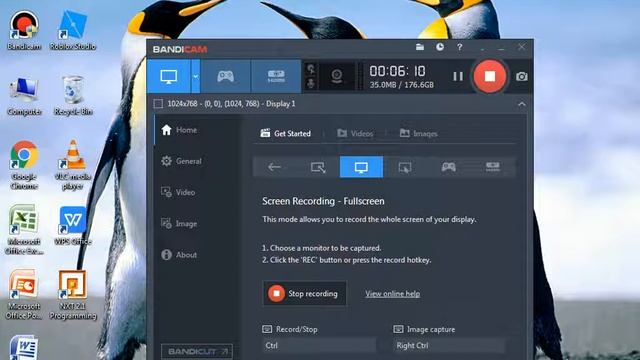Select around-mouse recording mode icon
Viewport: 640px width, 360px height.
point(405,167)
